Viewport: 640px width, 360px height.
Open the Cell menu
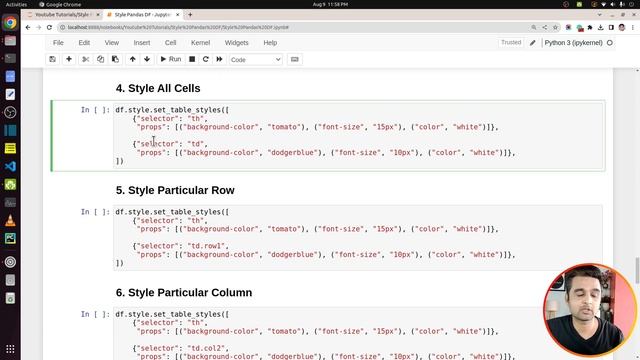click(x=171, y=42)
